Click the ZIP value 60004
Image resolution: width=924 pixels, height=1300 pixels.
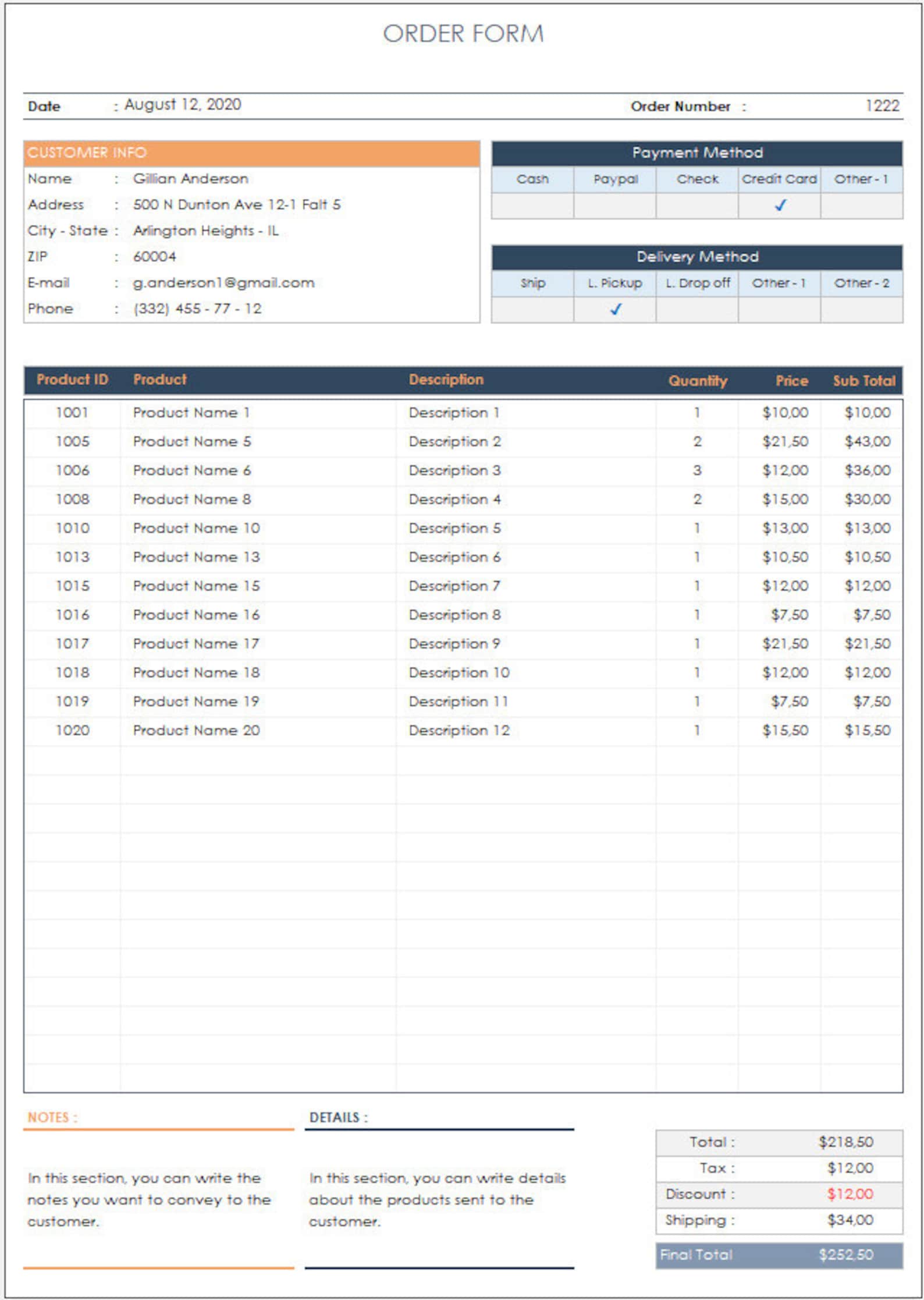(154, 257)
